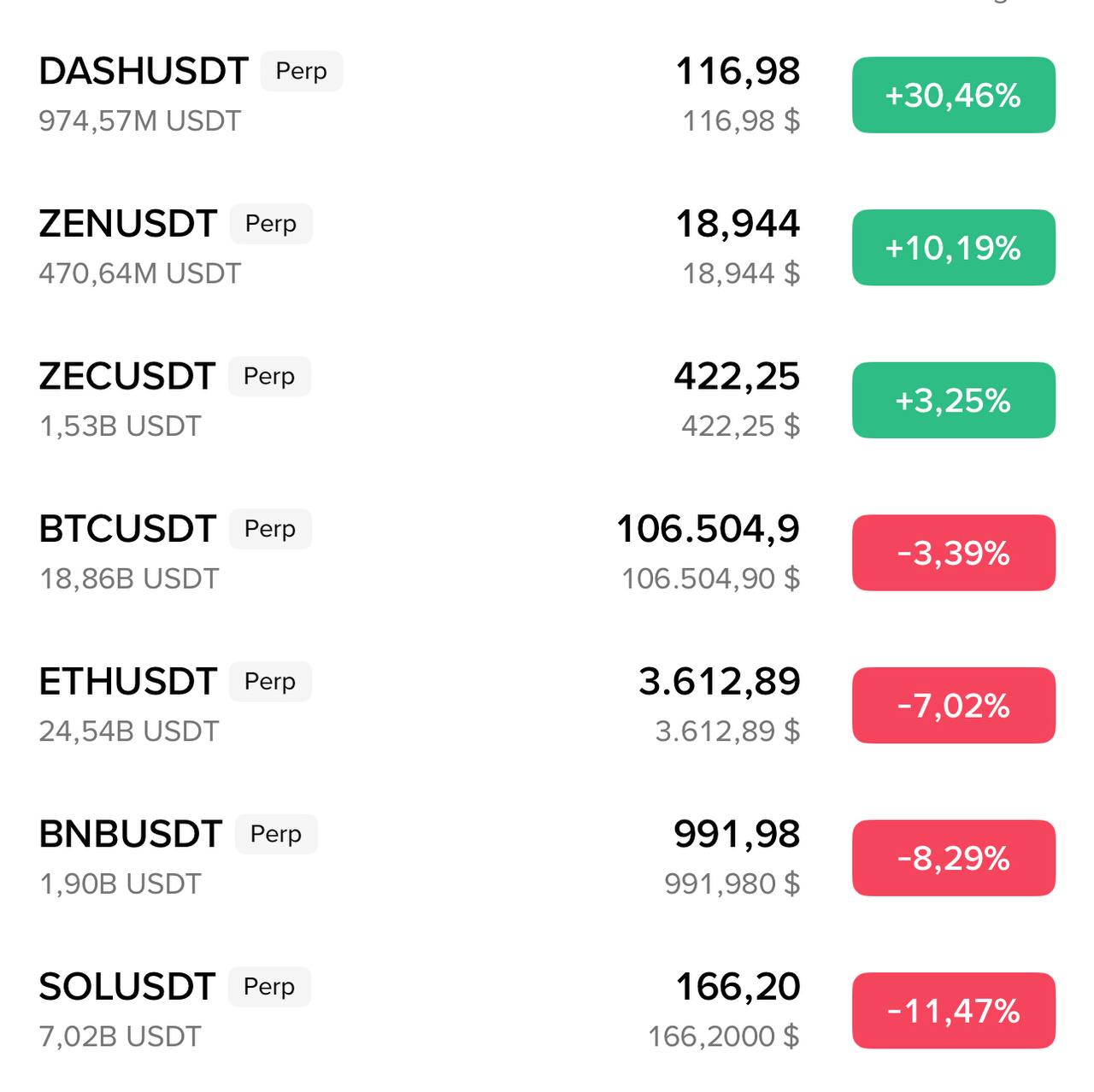Select the BTCUSDT symbol name
The image size is (1094, 1092).
[127, 529]
